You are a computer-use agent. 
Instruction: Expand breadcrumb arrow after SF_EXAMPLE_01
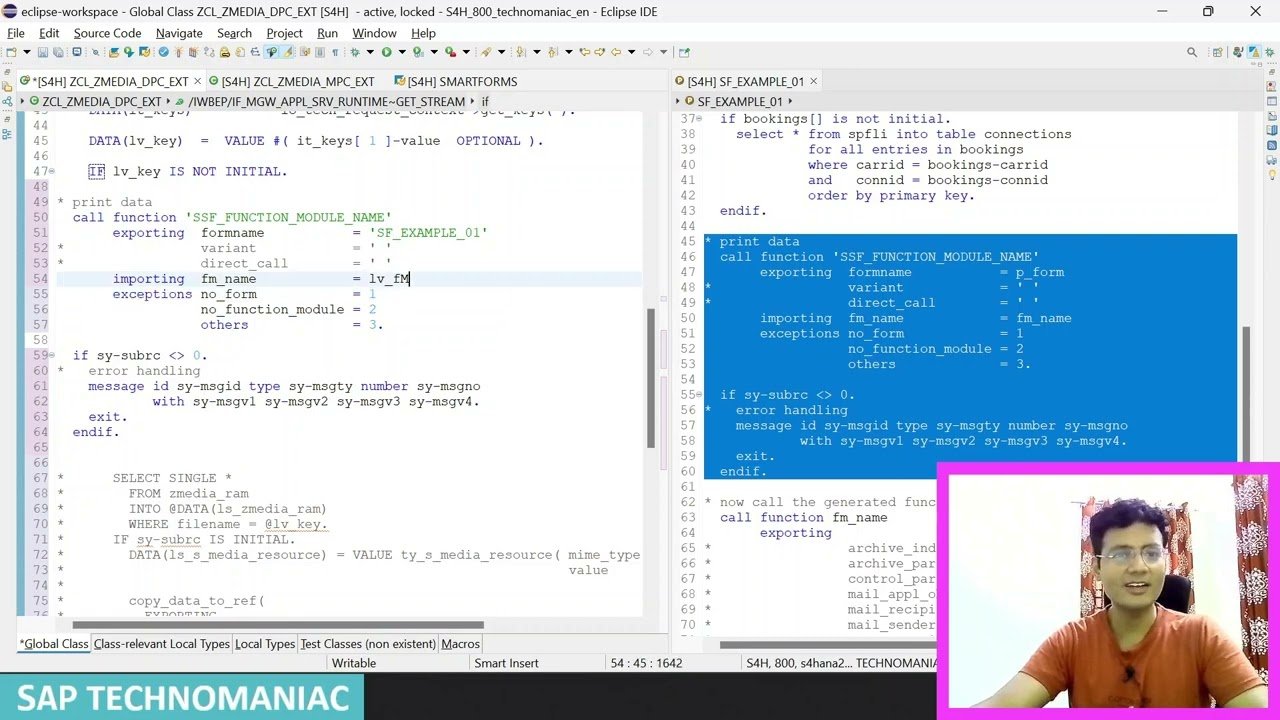[791, 102]
